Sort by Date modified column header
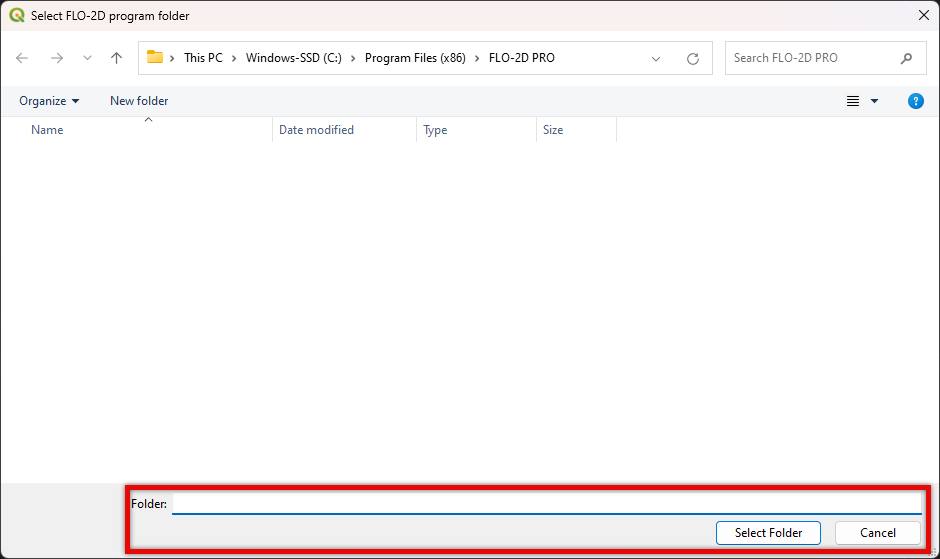Image resolution: width=940 pixels, height=559 pixels. tap(316, 130)
